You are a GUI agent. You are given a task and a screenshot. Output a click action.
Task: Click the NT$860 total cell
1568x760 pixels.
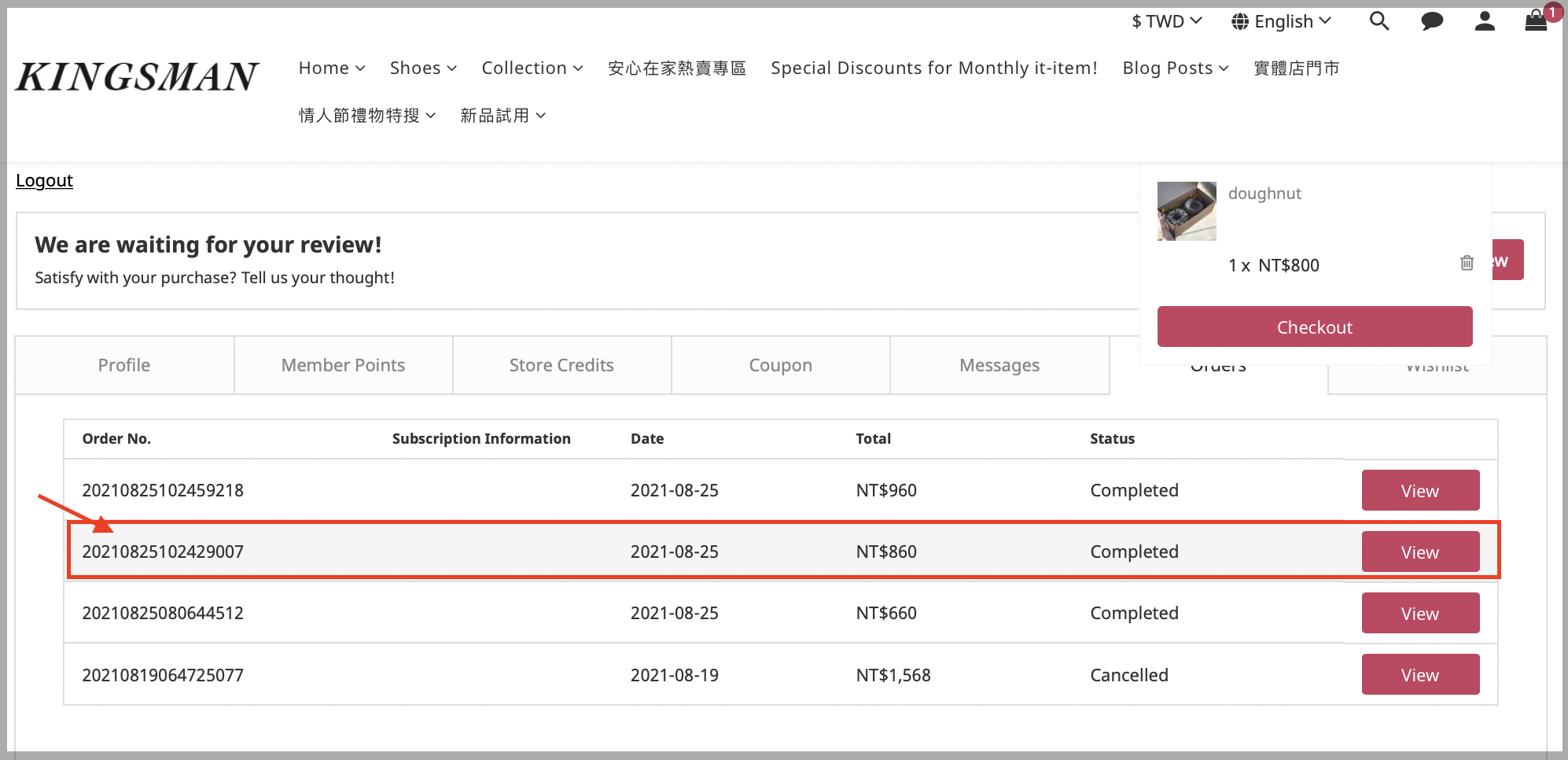pos(886,552)
